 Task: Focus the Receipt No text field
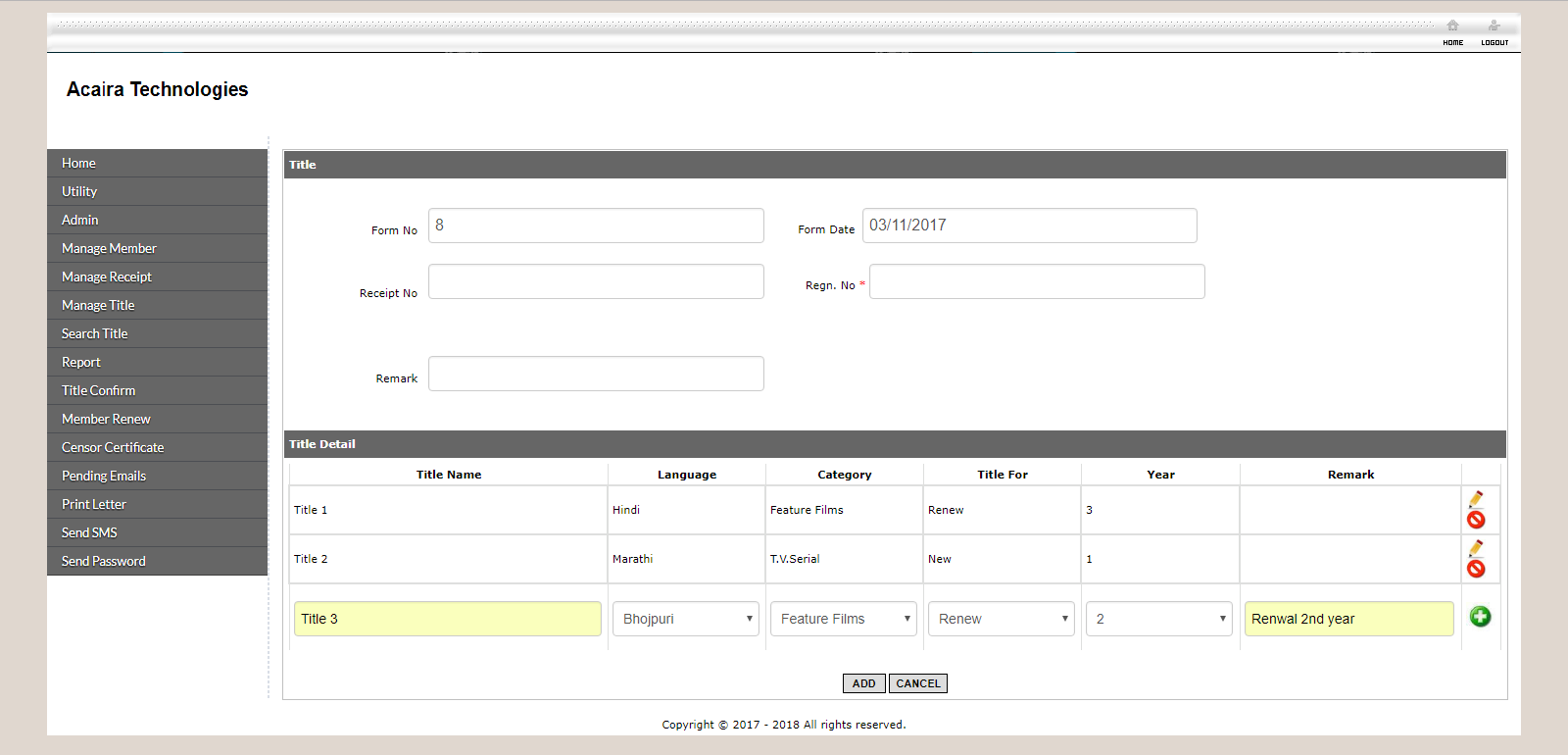click(x=596, y=282)
